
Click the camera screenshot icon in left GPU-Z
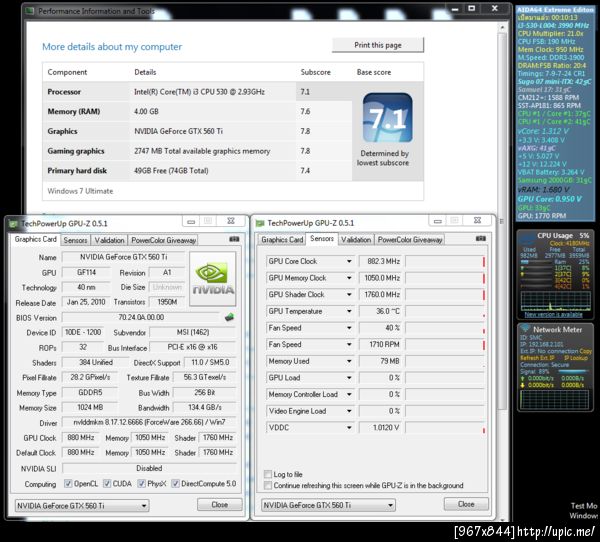(235, 240)
